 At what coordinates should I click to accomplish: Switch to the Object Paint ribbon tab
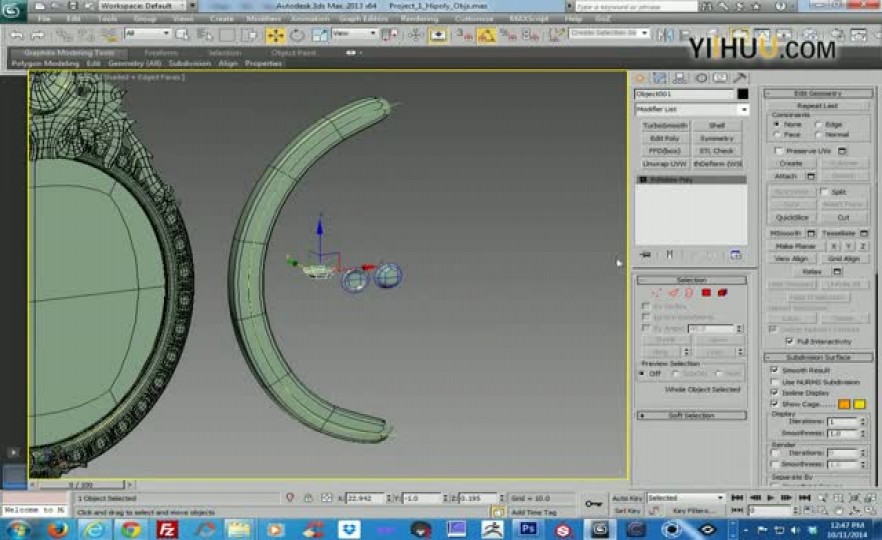tap(294, 53)
